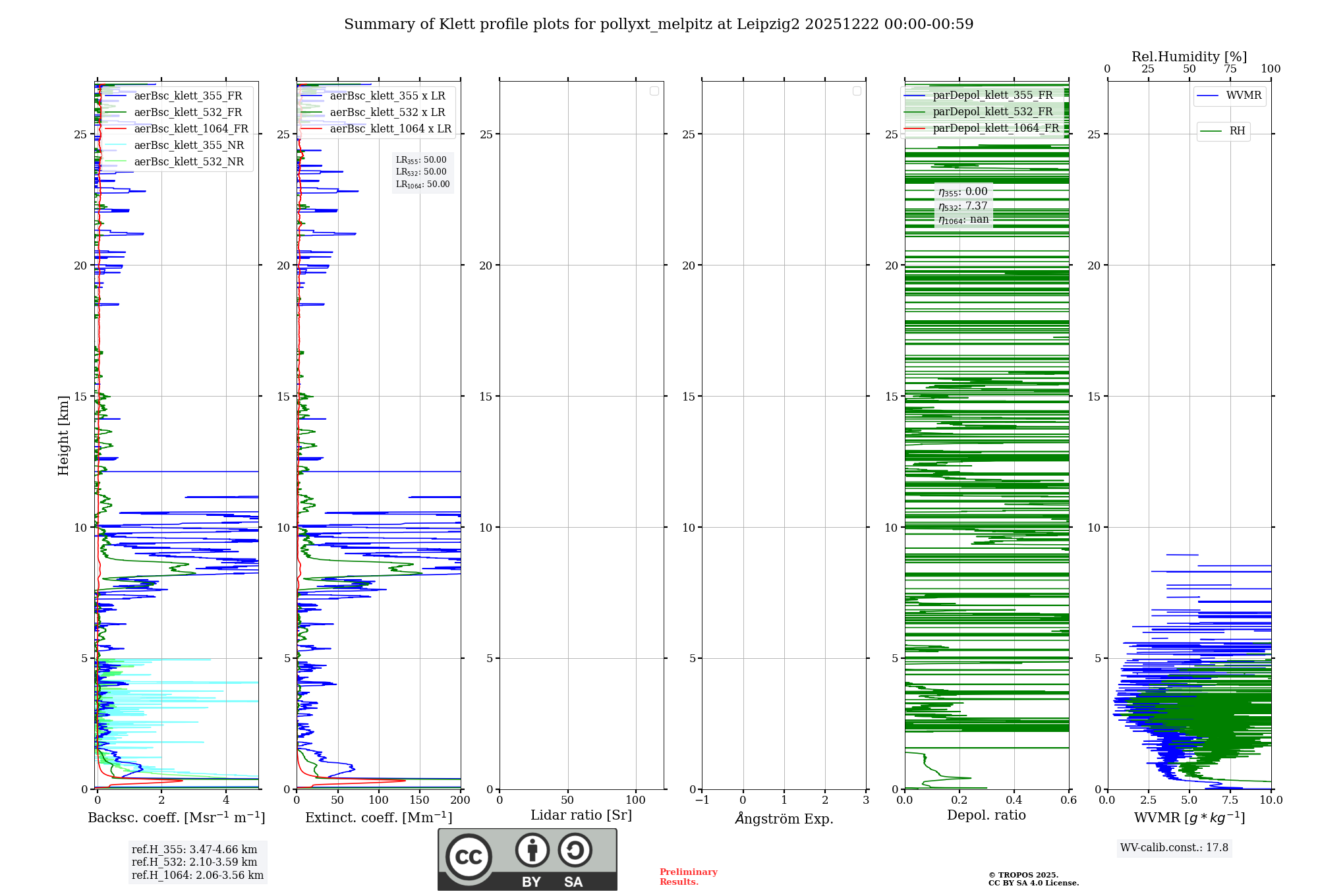1318x896 pixels.
Task: Click the cyan aerBsc_klett_355_NR legend entry
Action: point(188,146)
